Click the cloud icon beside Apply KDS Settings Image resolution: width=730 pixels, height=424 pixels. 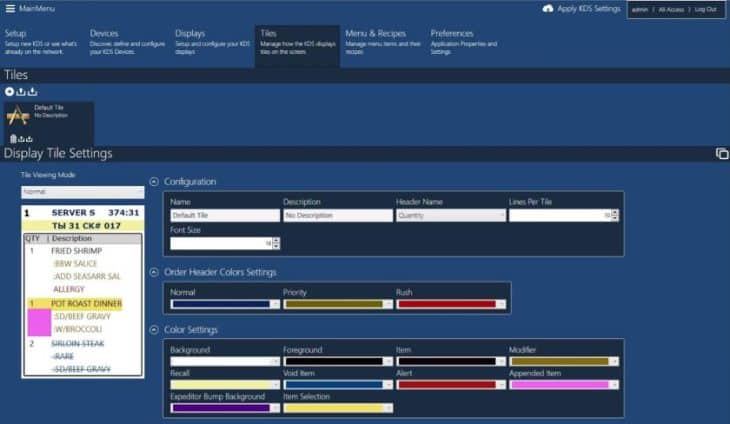[x=548, y=9]
